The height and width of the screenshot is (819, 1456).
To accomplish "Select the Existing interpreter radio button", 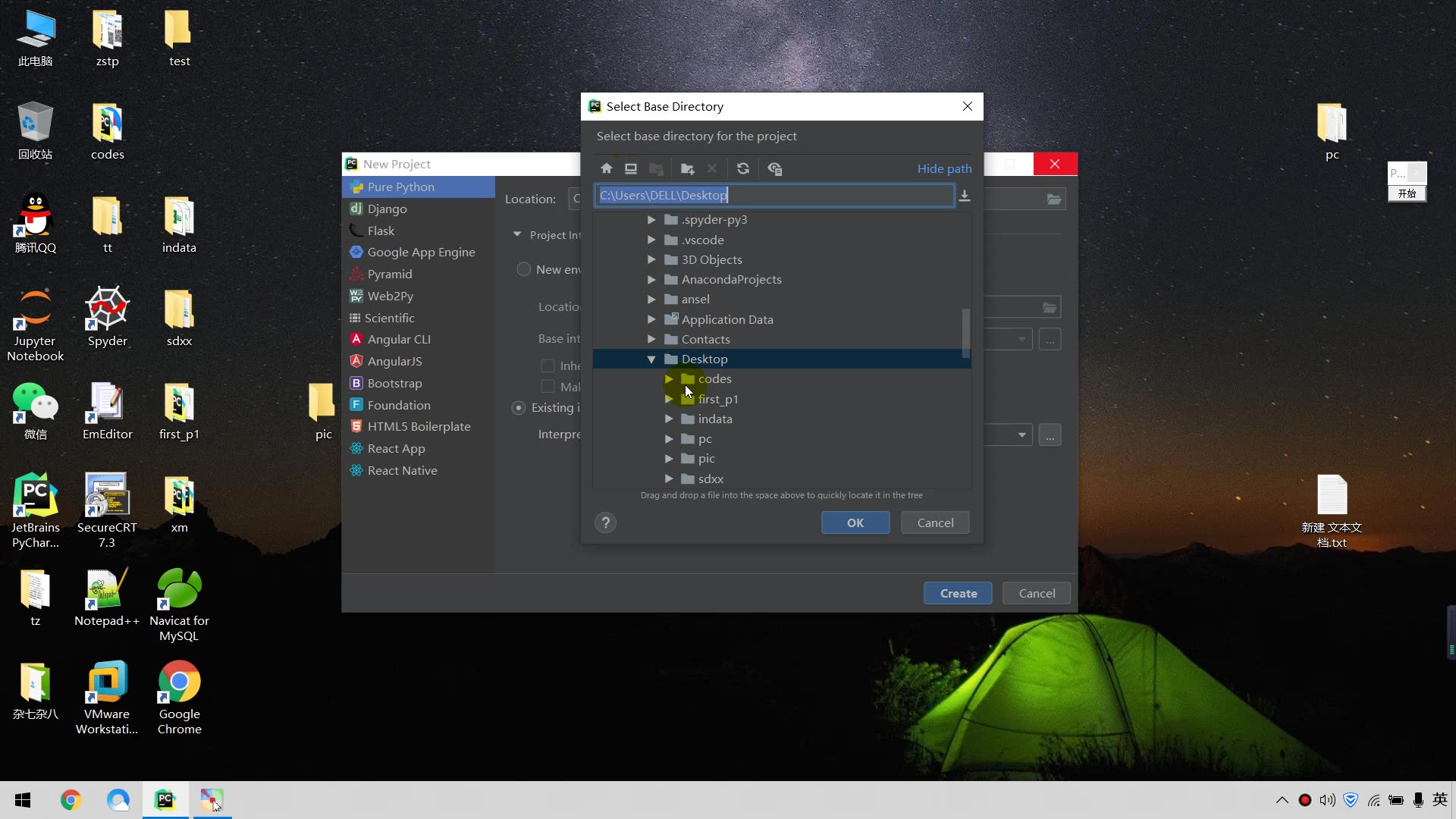I will click(x=519, y=408).
